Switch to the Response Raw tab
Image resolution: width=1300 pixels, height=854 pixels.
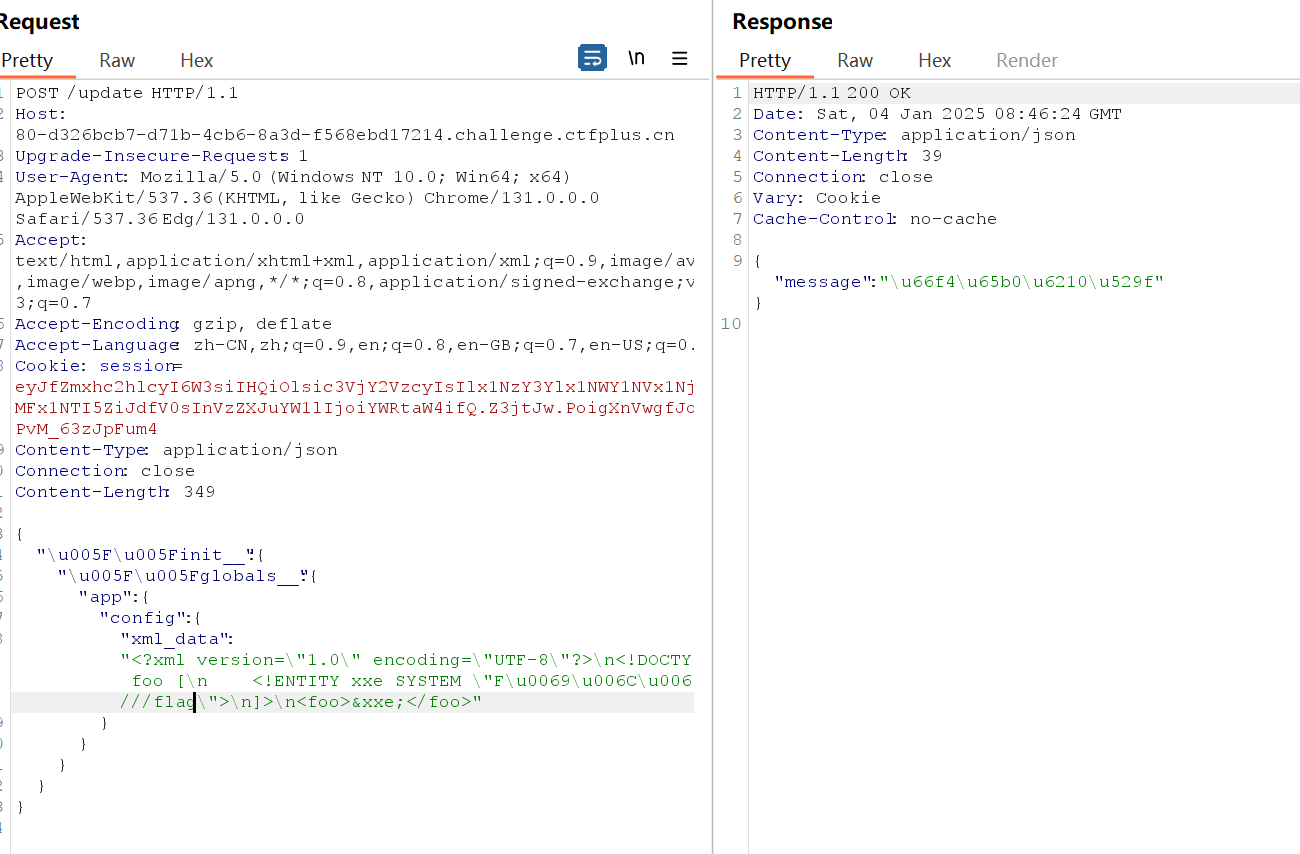tap(855, 60)
